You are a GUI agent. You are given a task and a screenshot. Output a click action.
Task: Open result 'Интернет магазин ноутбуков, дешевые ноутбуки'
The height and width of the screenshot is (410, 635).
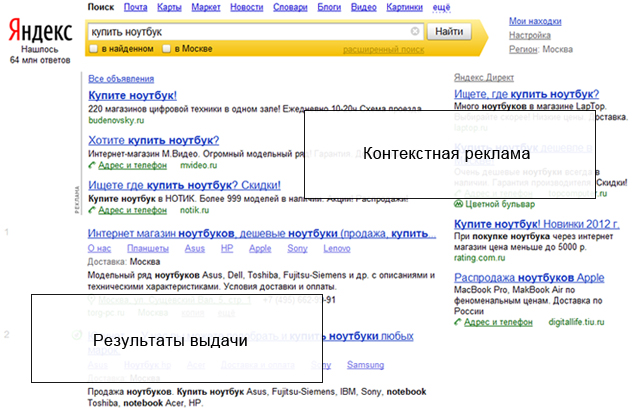pos(262,234)
